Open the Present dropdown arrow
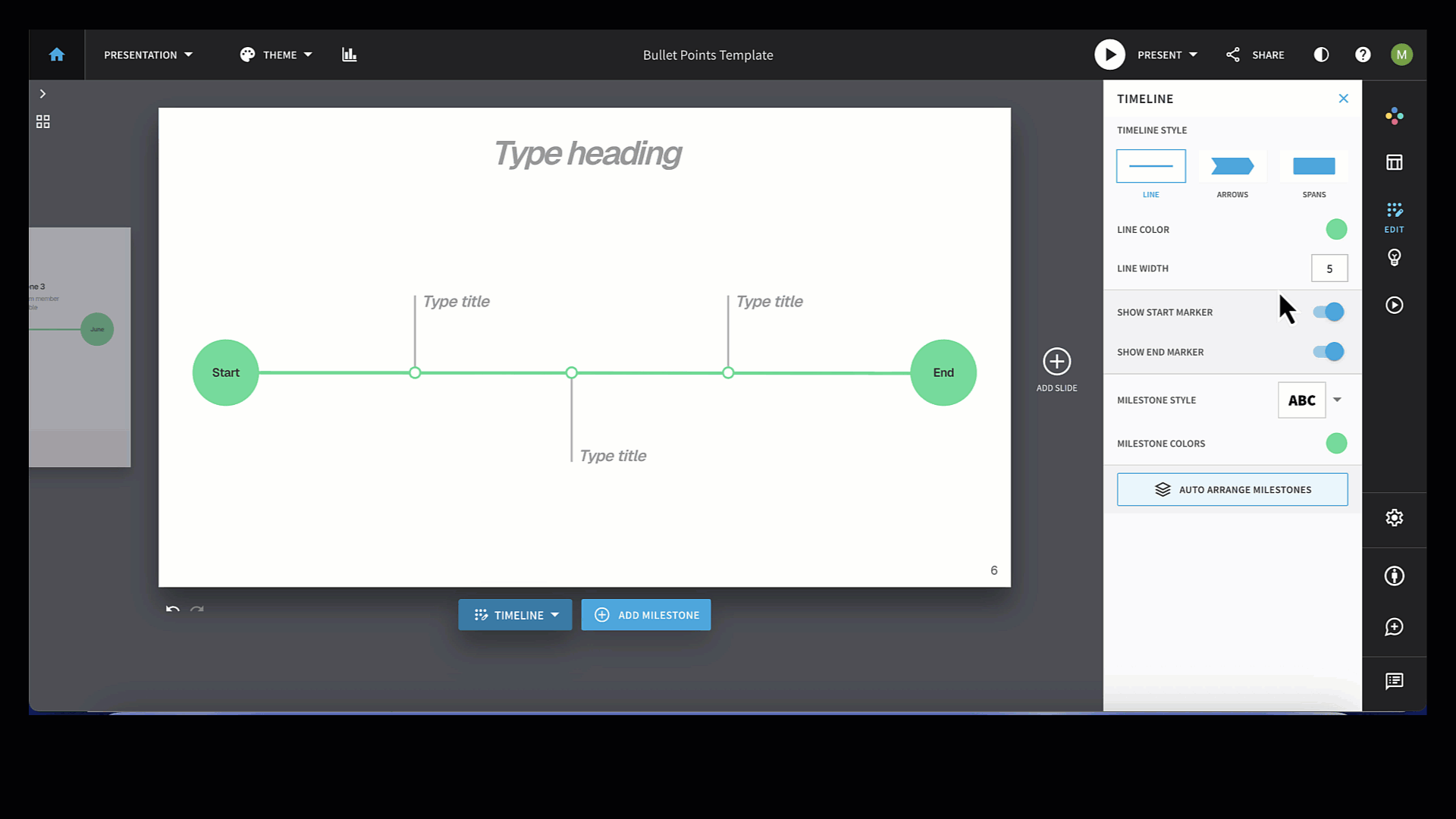This screenshot has height=819, width=1456. point(1193,55)
